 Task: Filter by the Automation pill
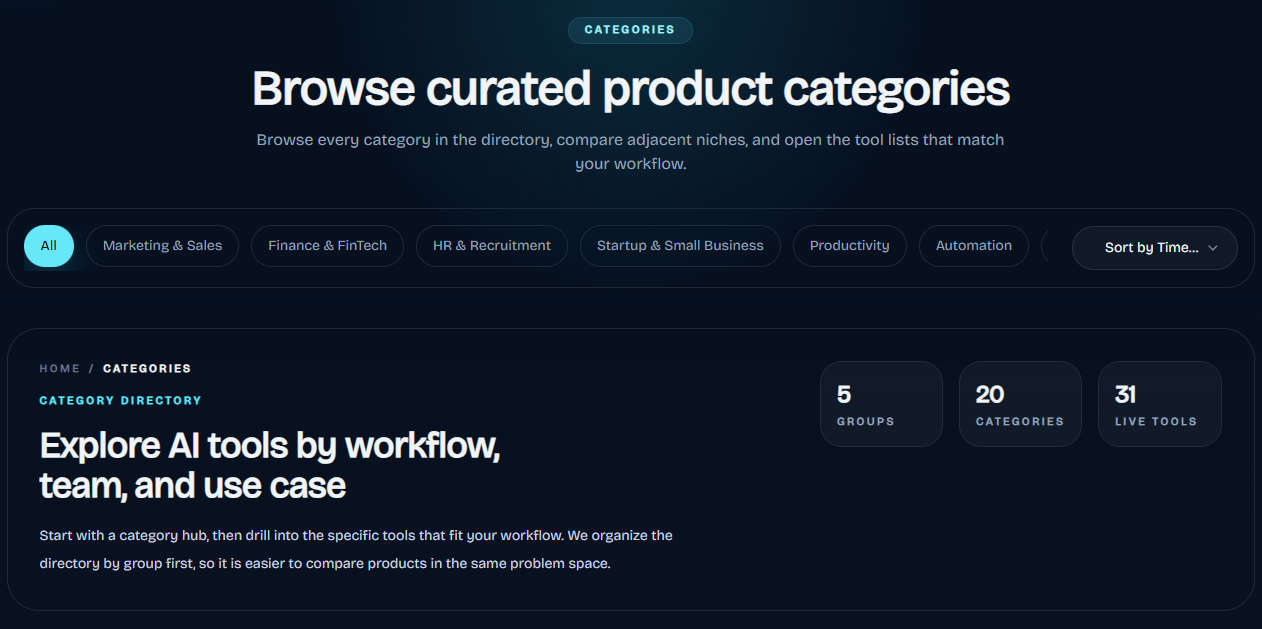pos(973,246)
